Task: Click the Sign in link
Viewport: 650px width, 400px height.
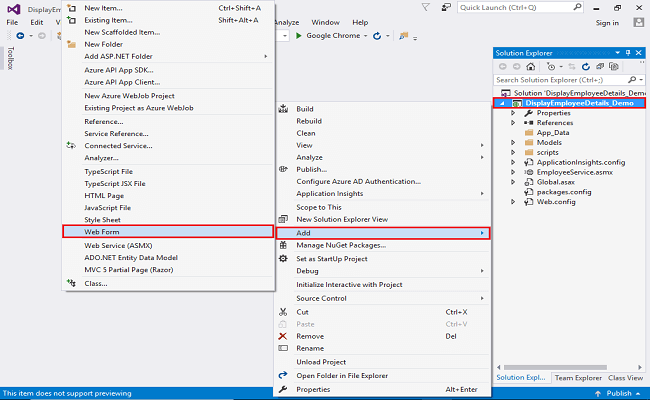Action: coord(607,23)
